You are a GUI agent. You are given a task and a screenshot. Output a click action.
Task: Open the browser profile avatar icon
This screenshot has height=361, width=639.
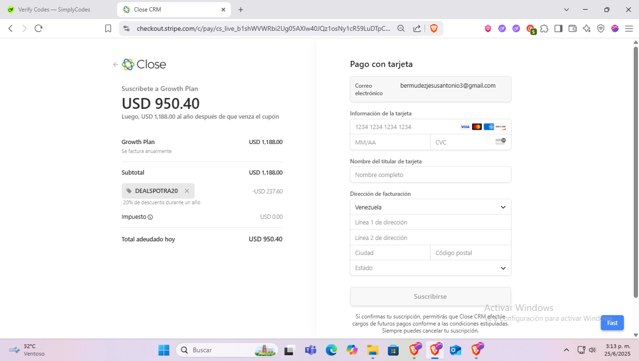[x=615, y=28]
